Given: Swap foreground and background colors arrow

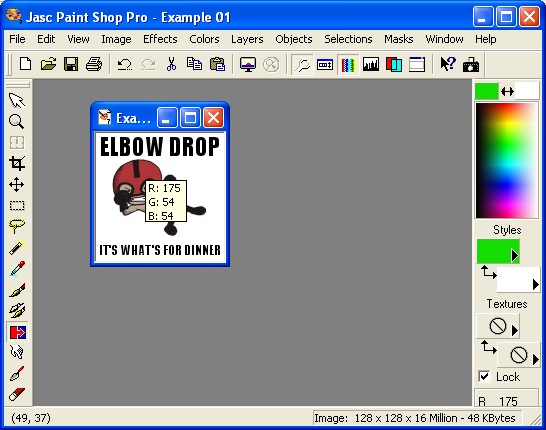Looking at the screenshot, I should pyautogui.click(x=507, y=92).
